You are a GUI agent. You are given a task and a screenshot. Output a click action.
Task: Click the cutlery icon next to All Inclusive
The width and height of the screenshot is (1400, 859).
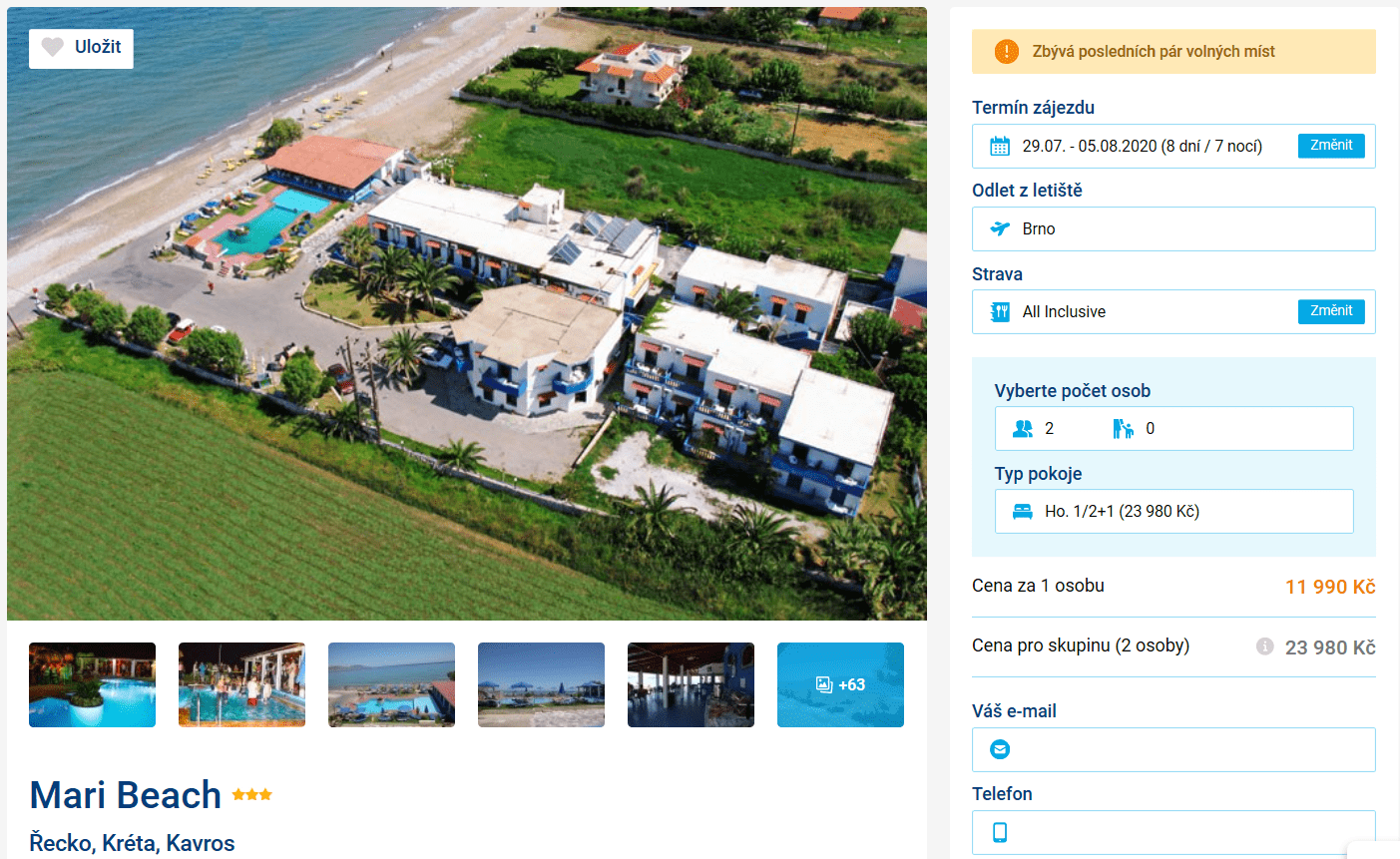click(1000, 312)
